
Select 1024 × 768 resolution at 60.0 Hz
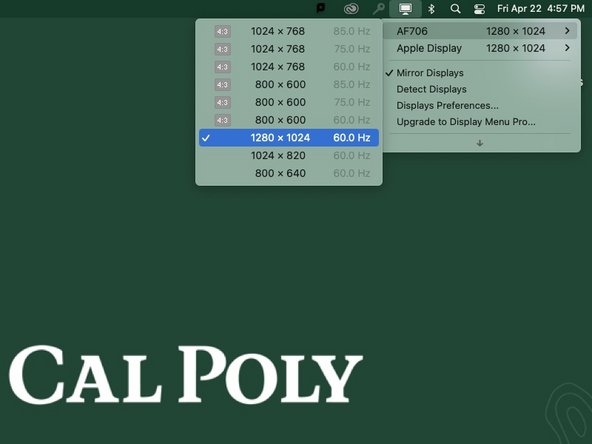(x=289, y=67)
